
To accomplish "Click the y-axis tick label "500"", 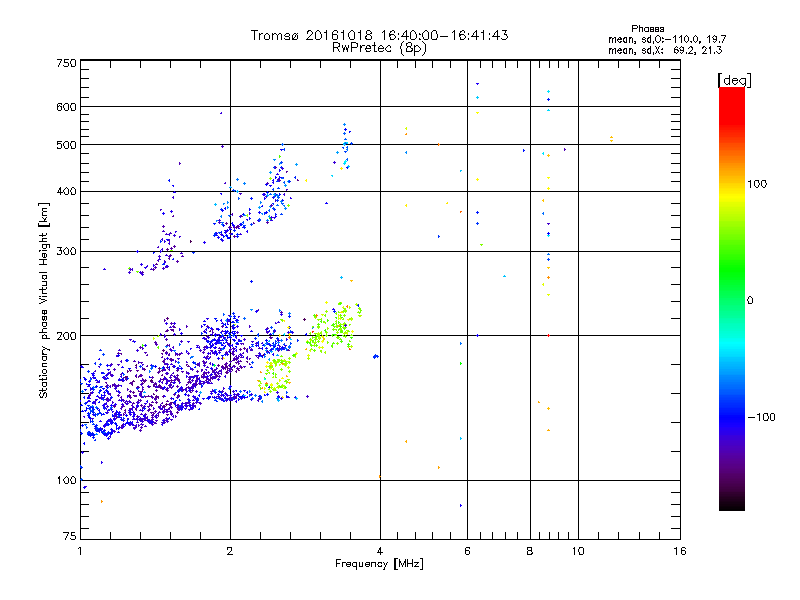I will pos(66,145).
